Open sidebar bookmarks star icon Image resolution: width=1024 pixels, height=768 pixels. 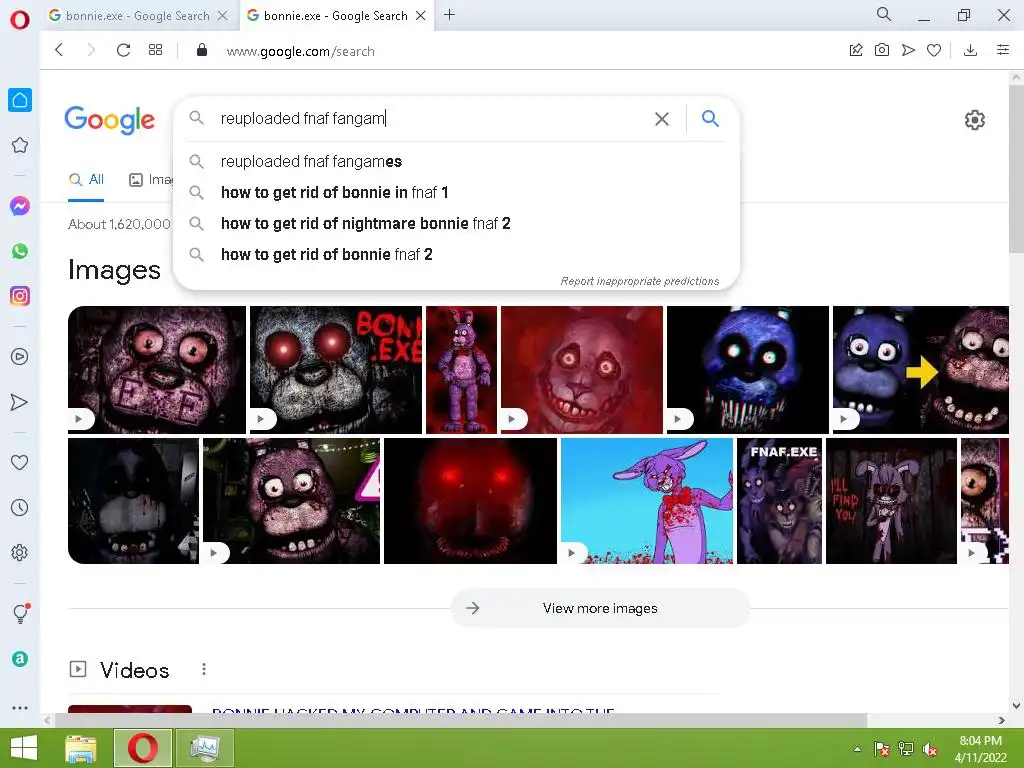[x=20, y=145]
